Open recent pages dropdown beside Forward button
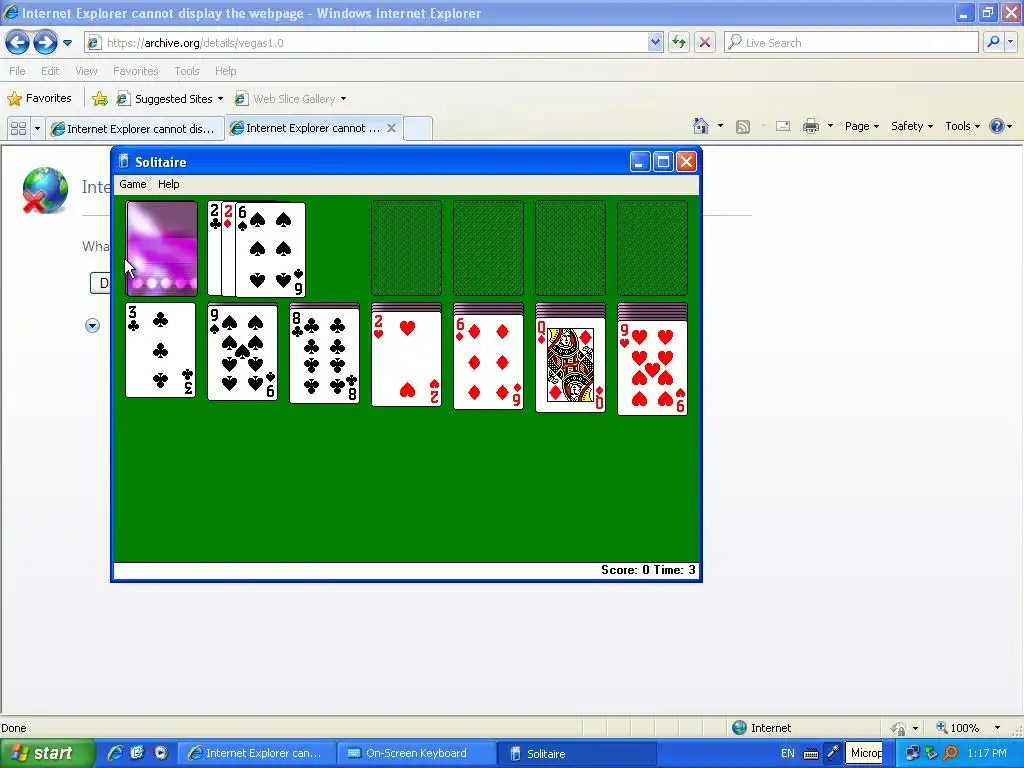 pyautogui.click(x=67, y=43)
